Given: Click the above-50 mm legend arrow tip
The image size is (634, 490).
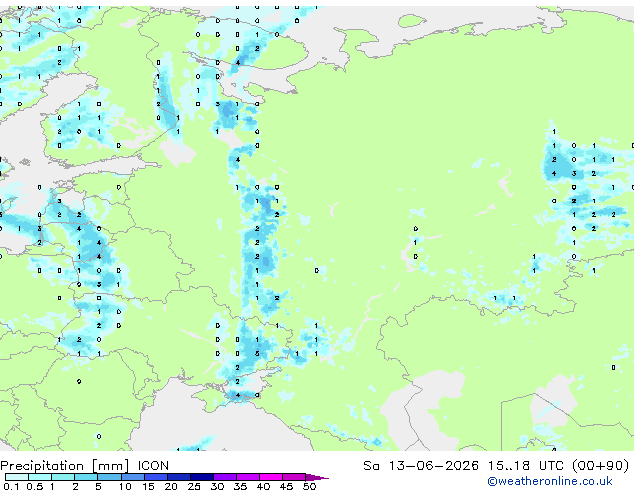Looking at the screenshot, I should tap(317, 477).
